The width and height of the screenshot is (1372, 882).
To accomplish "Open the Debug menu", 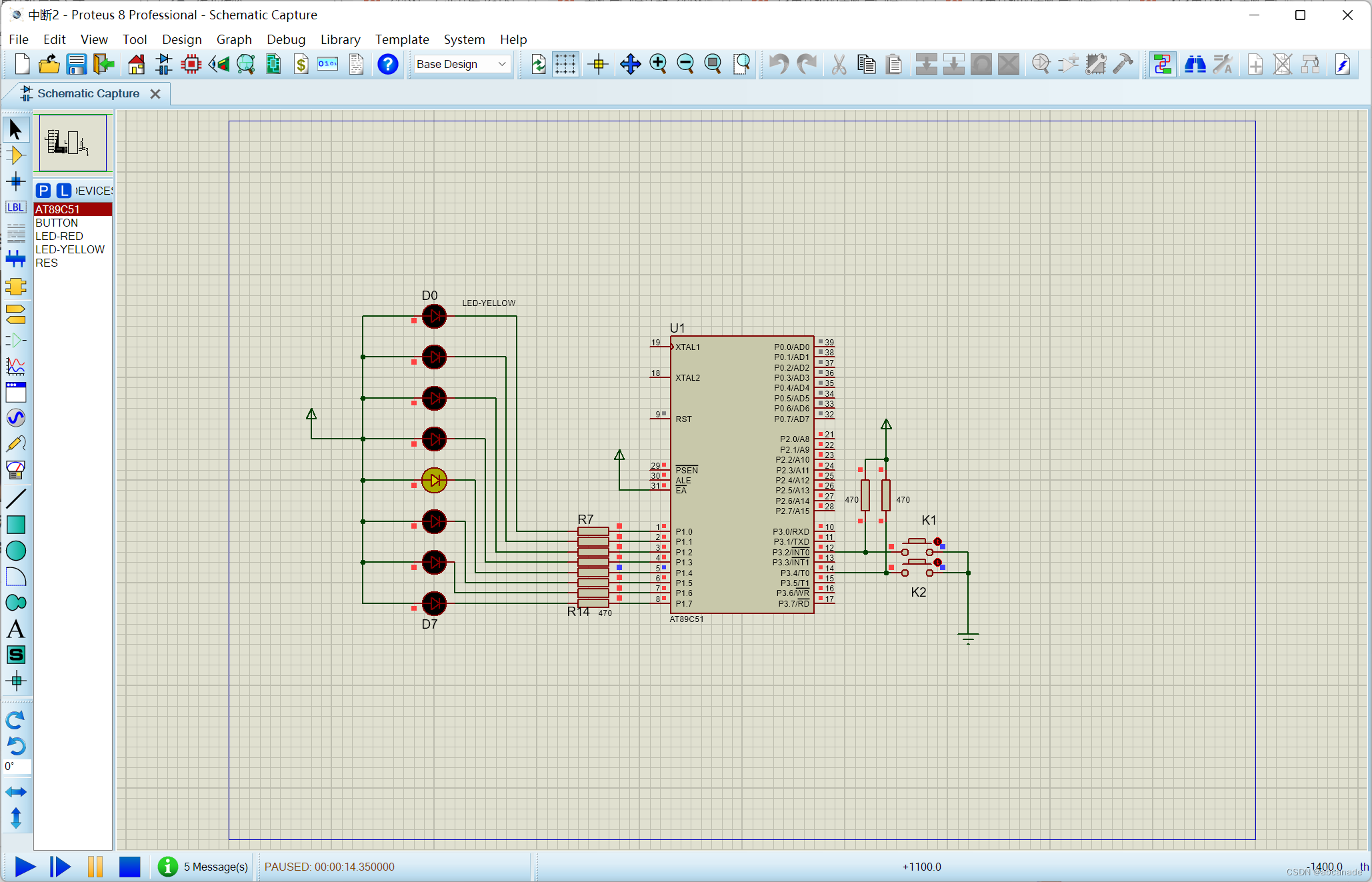I will click(x=286, y=39).
